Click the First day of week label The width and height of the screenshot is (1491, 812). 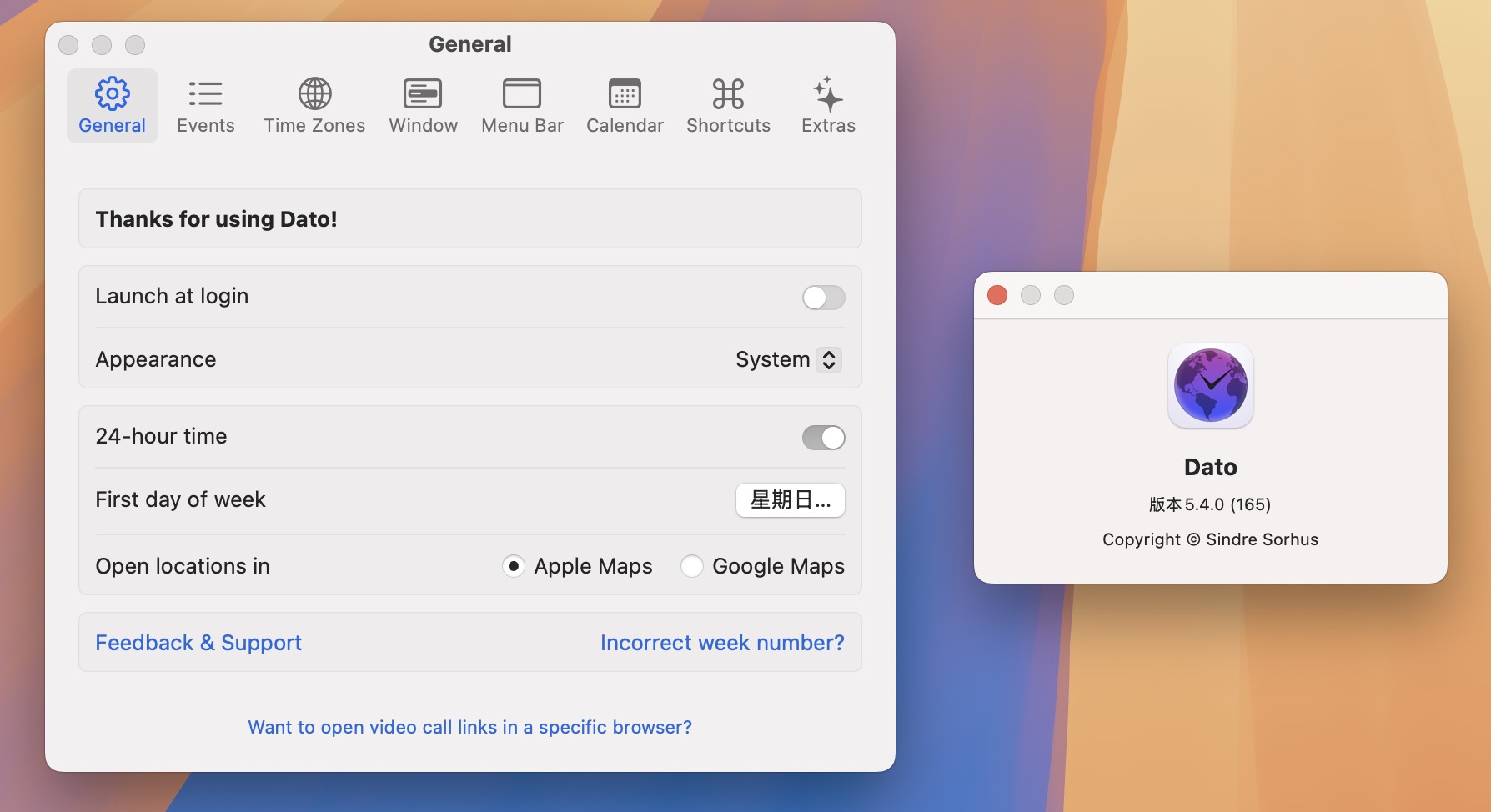point(180,499)
